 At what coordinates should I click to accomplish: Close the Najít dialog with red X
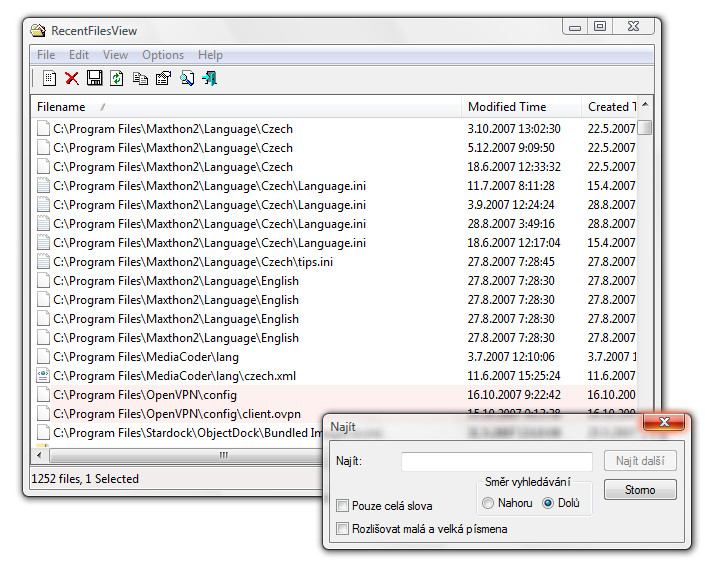(x=664, y=422)
